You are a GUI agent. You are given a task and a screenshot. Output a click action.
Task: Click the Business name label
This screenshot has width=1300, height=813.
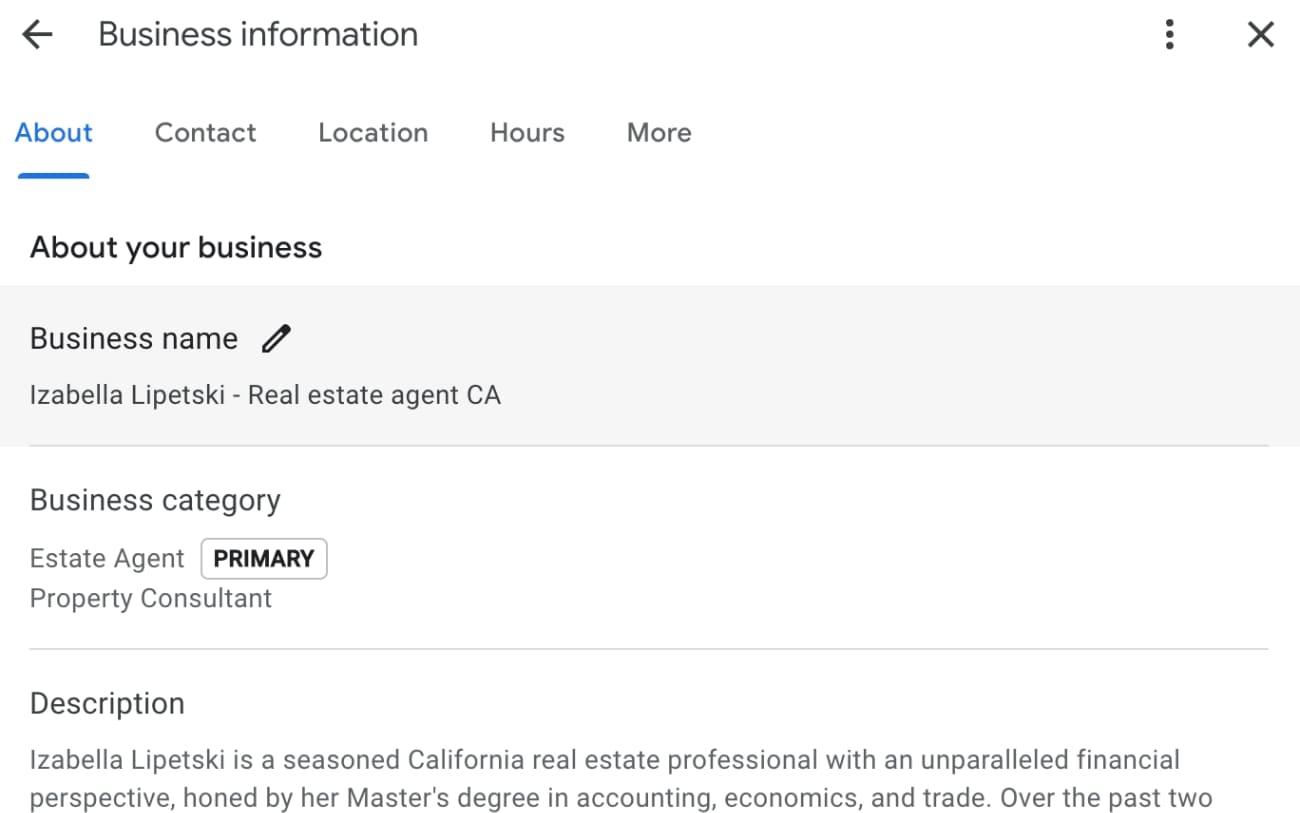coord(134,339)
